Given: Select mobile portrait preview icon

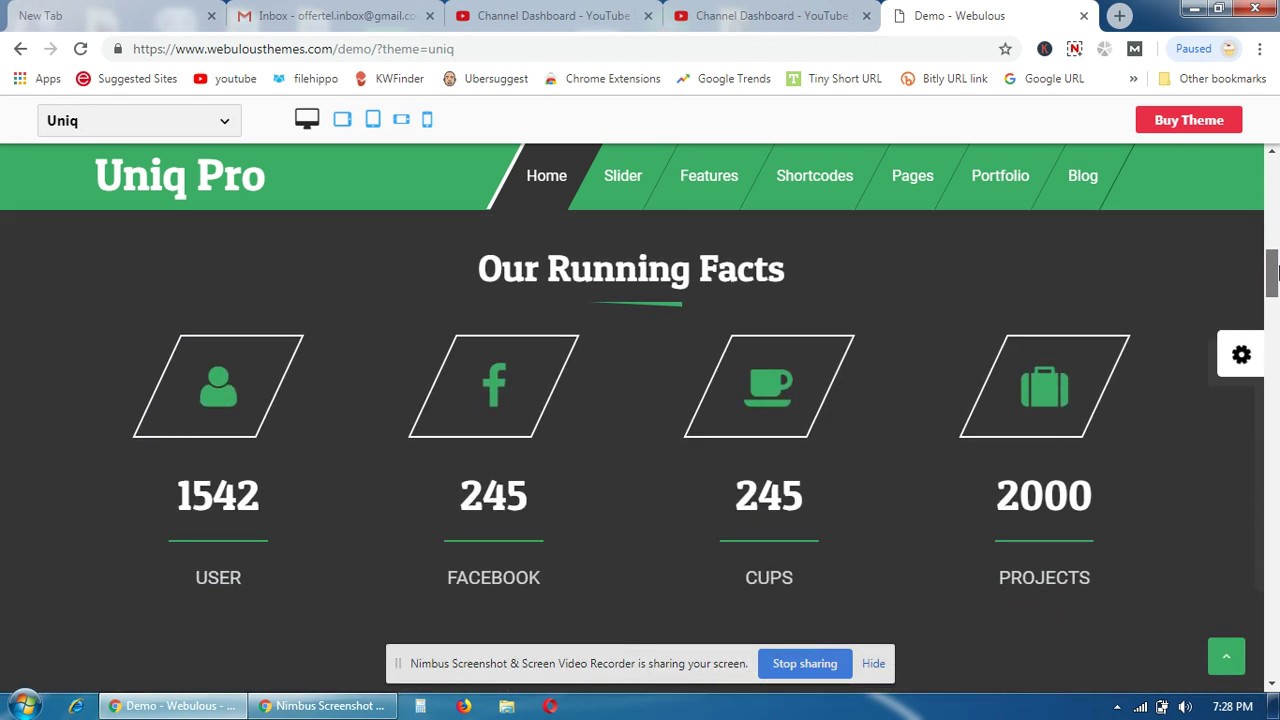Looking at the screenshot, I should click(x=427, y=120).
